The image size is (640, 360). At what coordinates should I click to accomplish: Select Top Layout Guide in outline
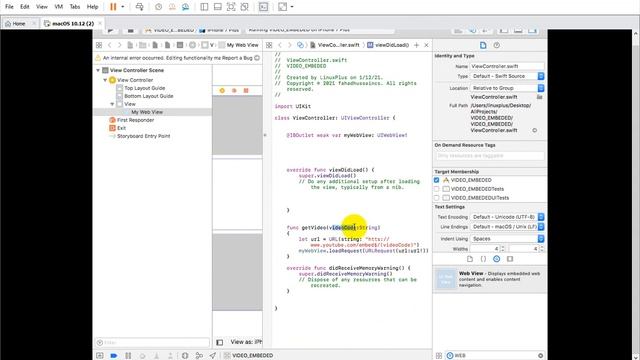(144, 88)
